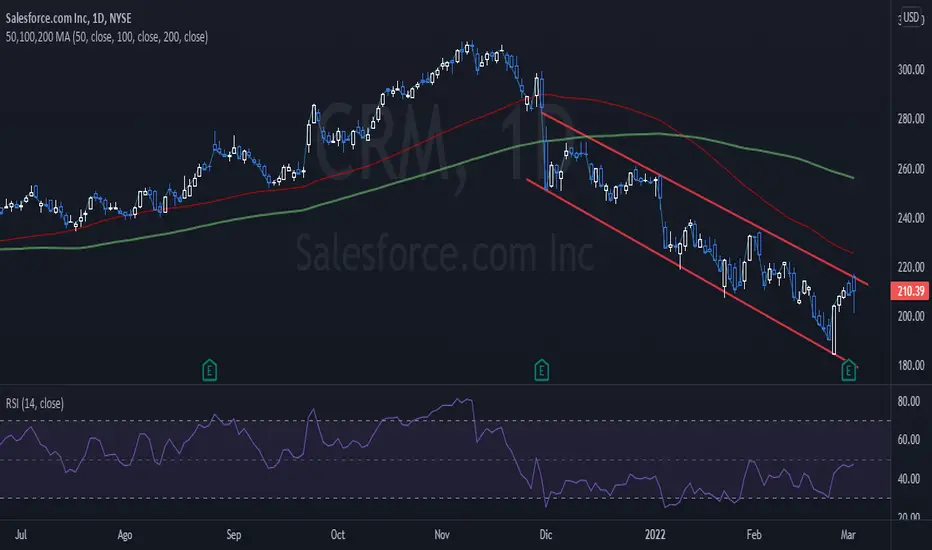Select the 50,100,200 MA indicator legend
The image size is (932, 550).
pos(106,37)
